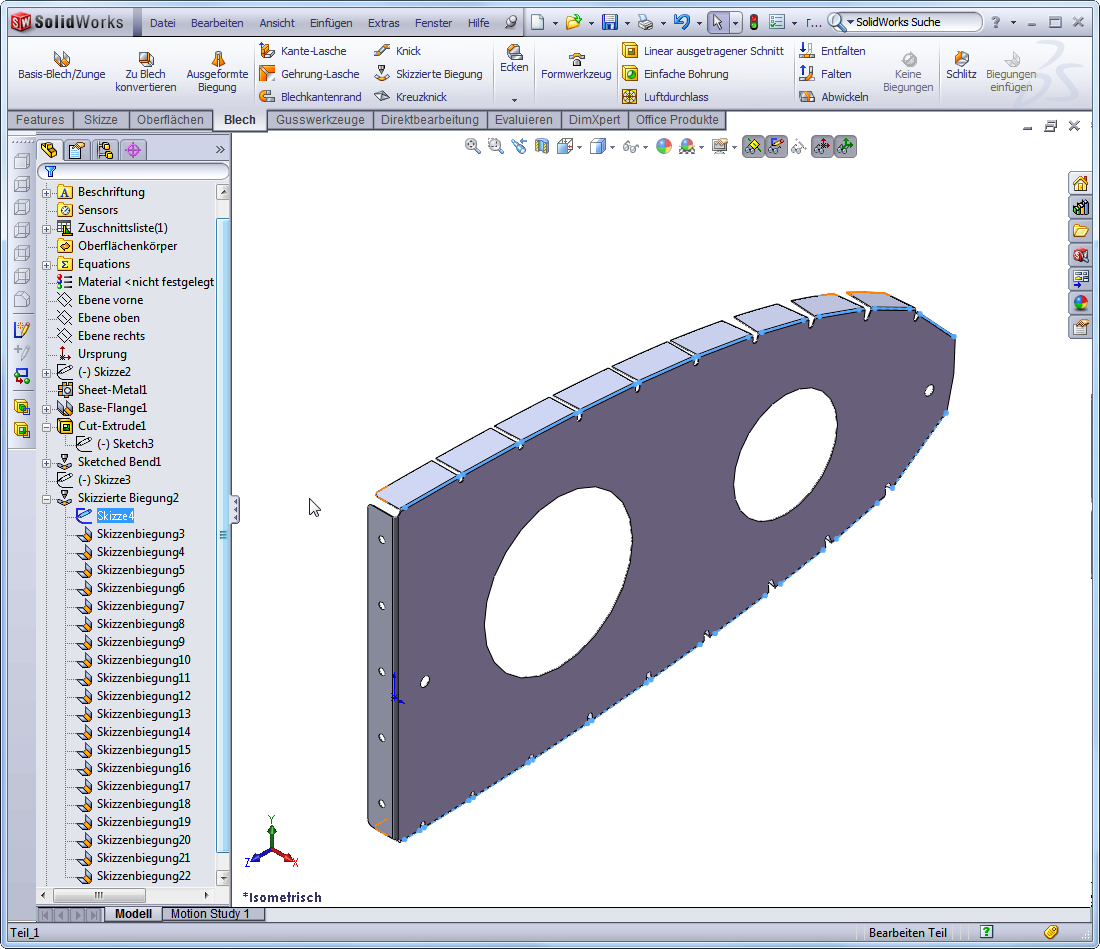Click the Schlitz tool
This screenshot has width=1100, height=949.
pos(961,66)
